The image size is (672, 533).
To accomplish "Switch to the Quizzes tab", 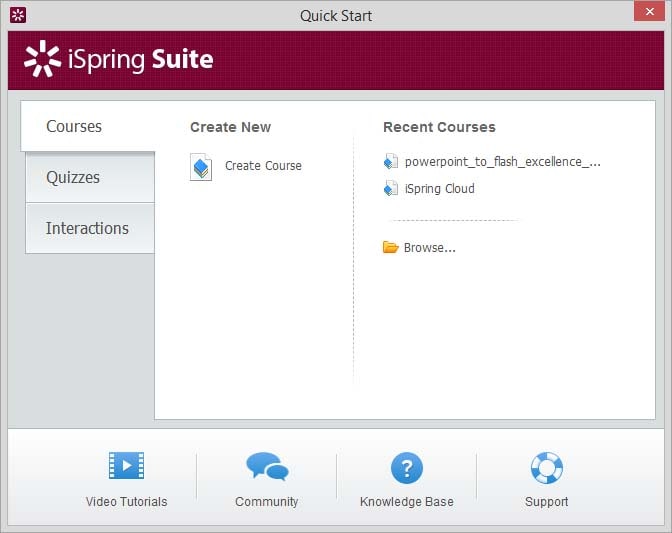I will point(74,178).
